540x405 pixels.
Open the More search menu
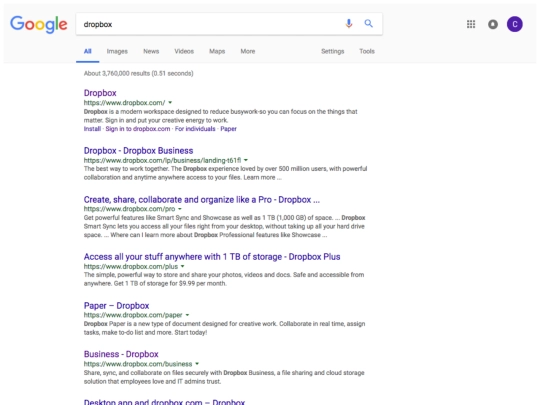tap(248, 51)
